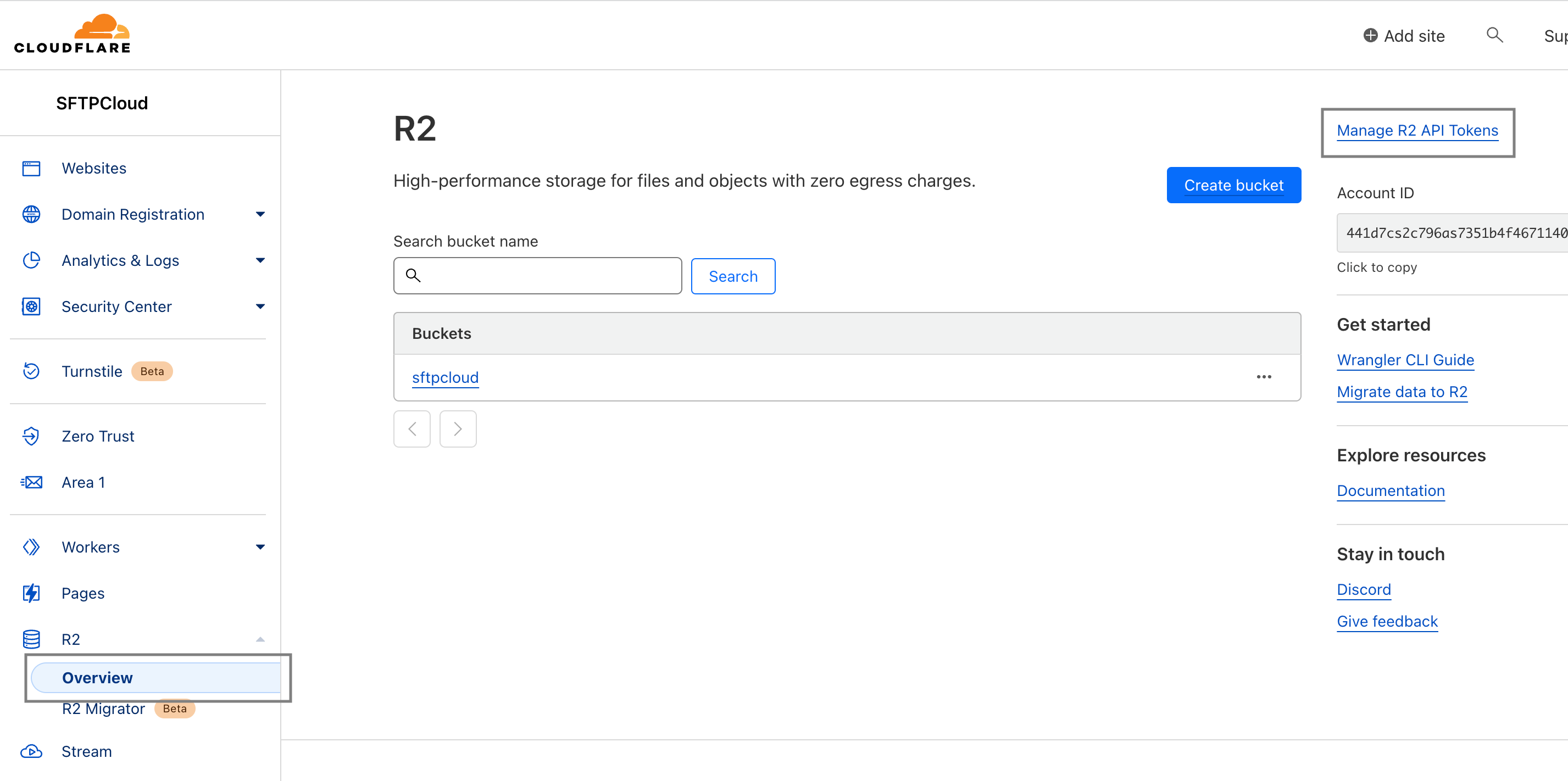Open the sftpcloud bucket link
The image size is (1568, 781).
tap(445, 378)
